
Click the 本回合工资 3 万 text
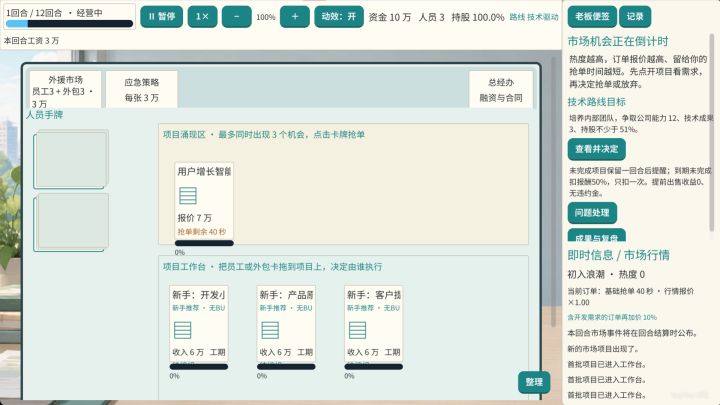[32, 40]
